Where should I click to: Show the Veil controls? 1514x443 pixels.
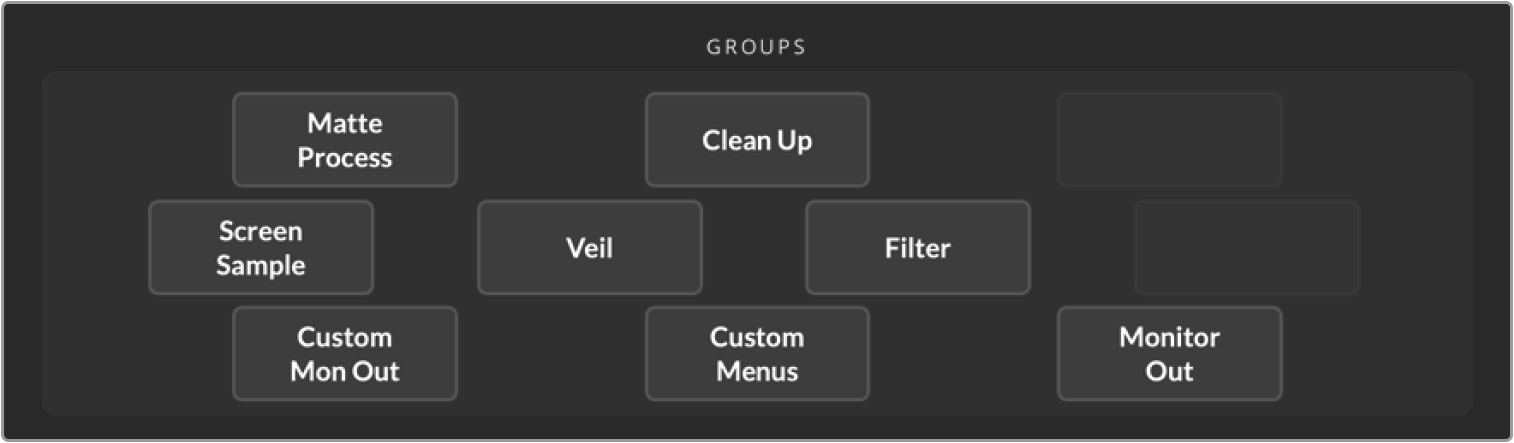click(590, 248)
